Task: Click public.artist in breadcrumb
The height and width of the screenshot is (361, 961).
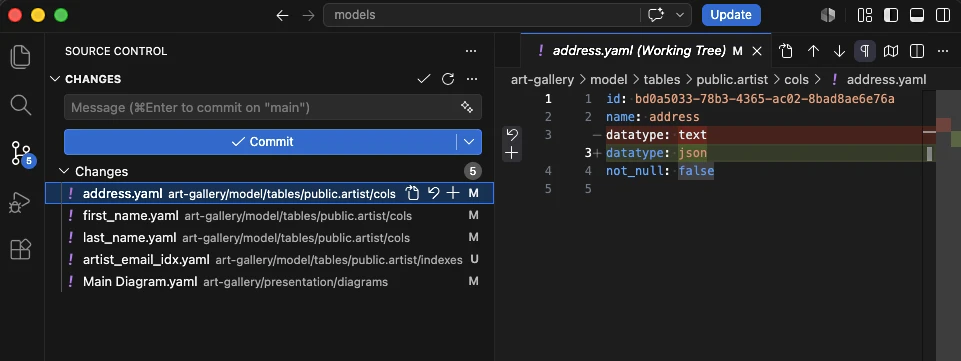Action: pyautogui.click(x=732, y=80)
